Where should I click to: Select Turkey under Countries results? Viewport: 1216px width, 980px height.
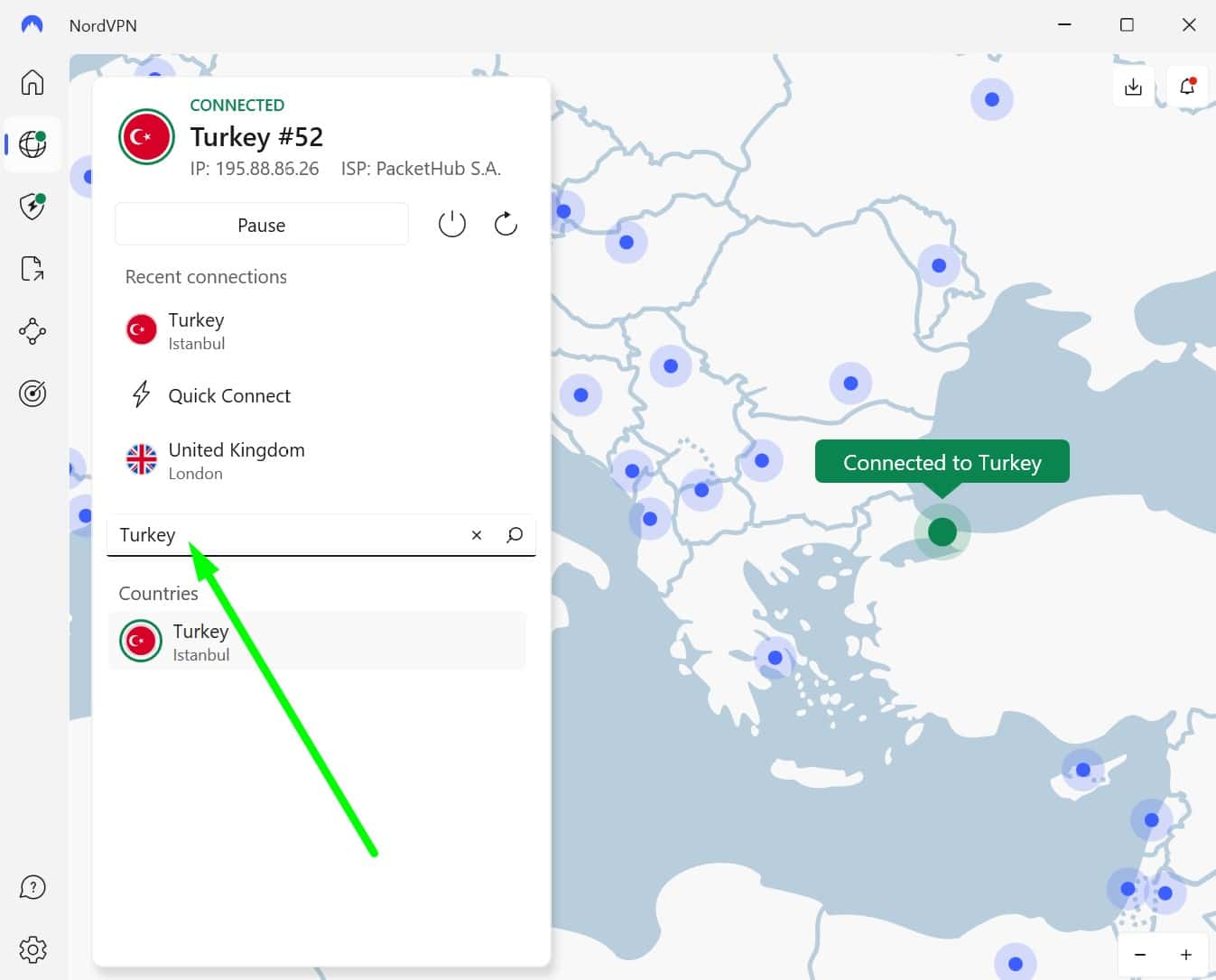[317, 642]
